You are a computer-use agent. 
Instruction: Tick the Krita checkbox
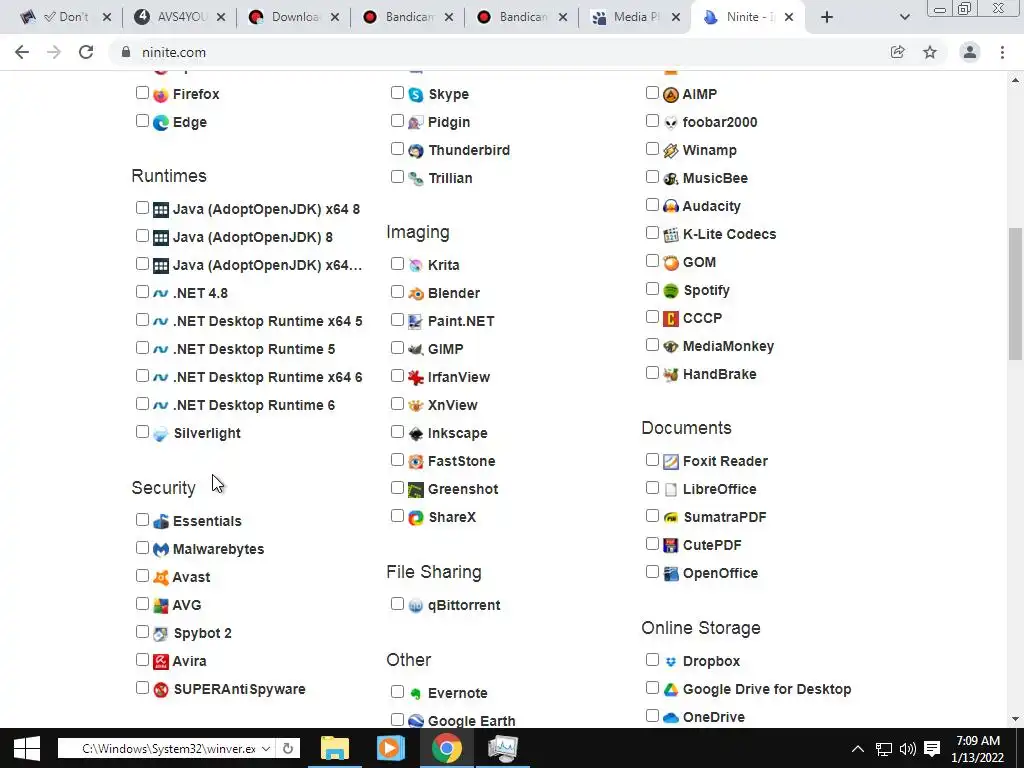pos(397,264)
